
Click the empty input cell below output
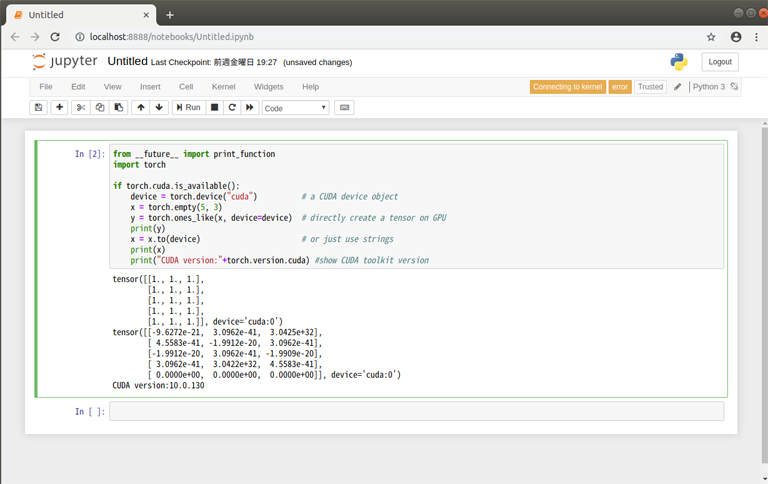[x=415, y=411]
